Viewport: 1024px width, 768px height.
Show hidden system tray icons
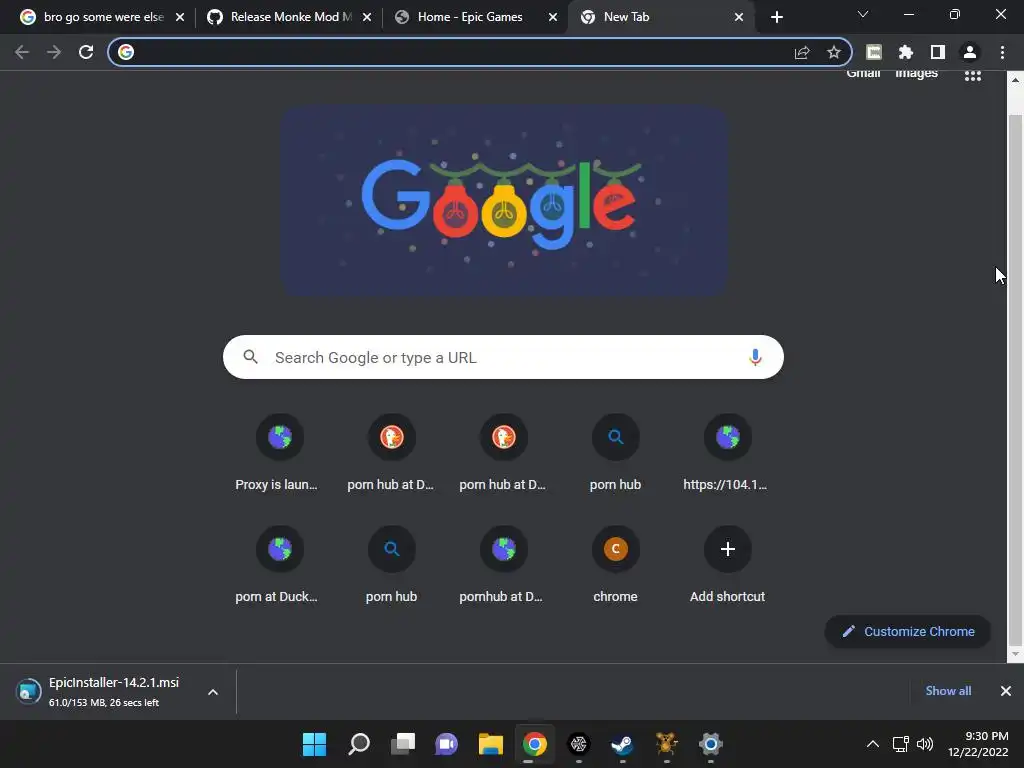[872, 744]
